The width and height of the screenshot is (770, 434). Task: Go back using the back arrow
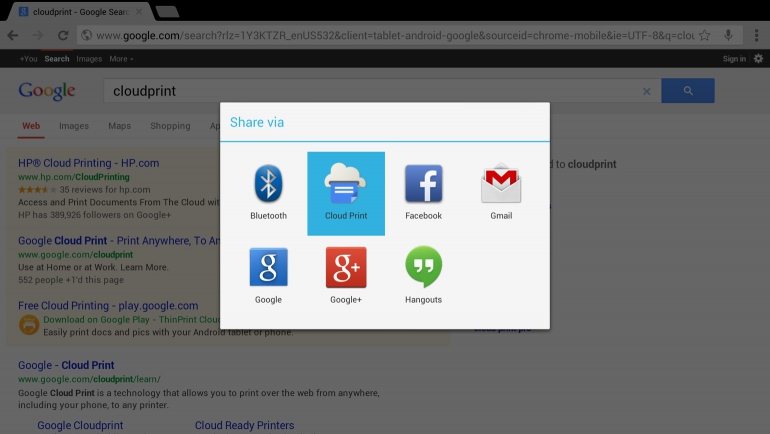(x=13, y=35)
